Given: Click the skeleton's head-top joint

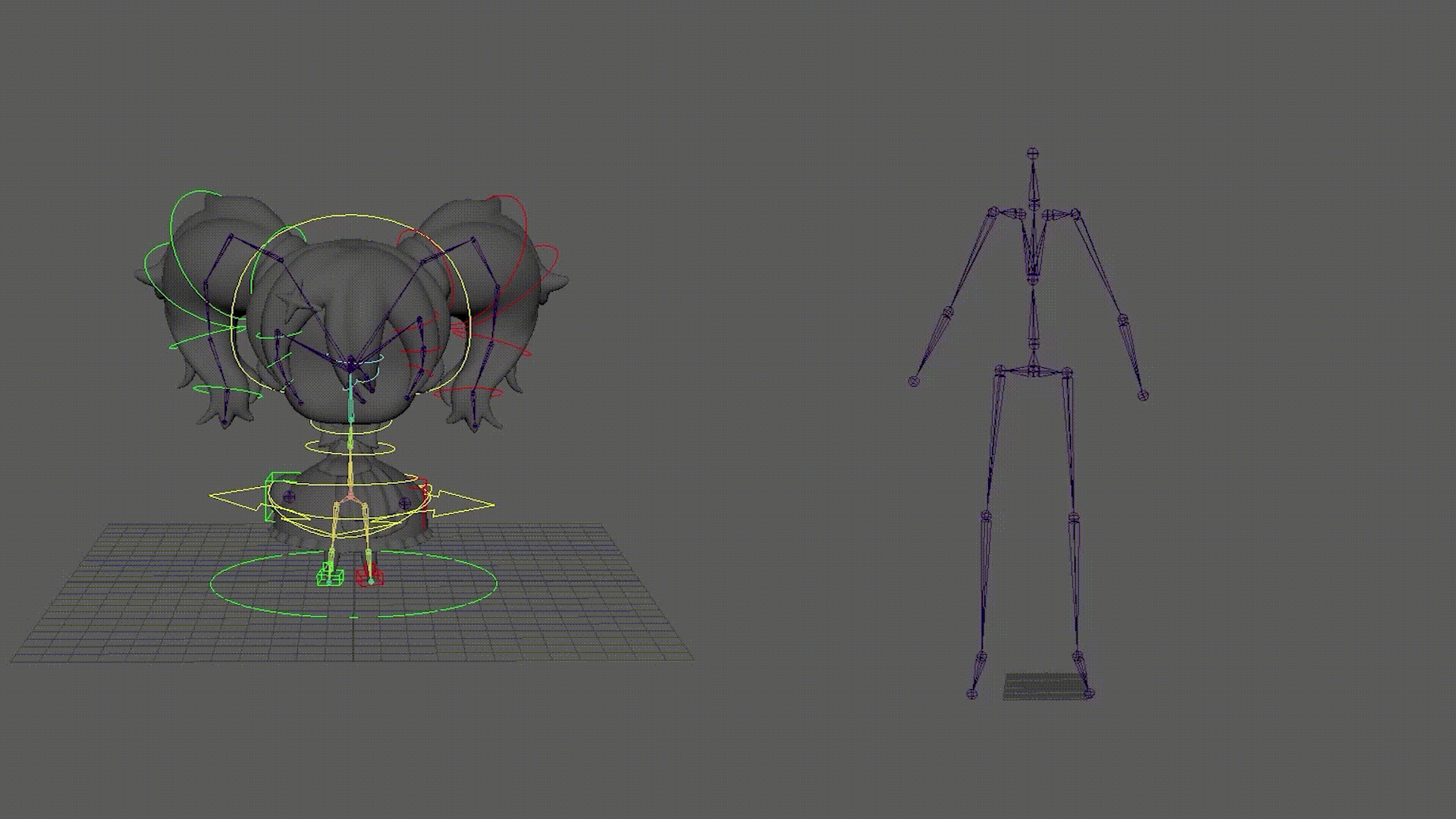Looking at the screenshot, I should pyautogui.click(x=1032, y=153).
